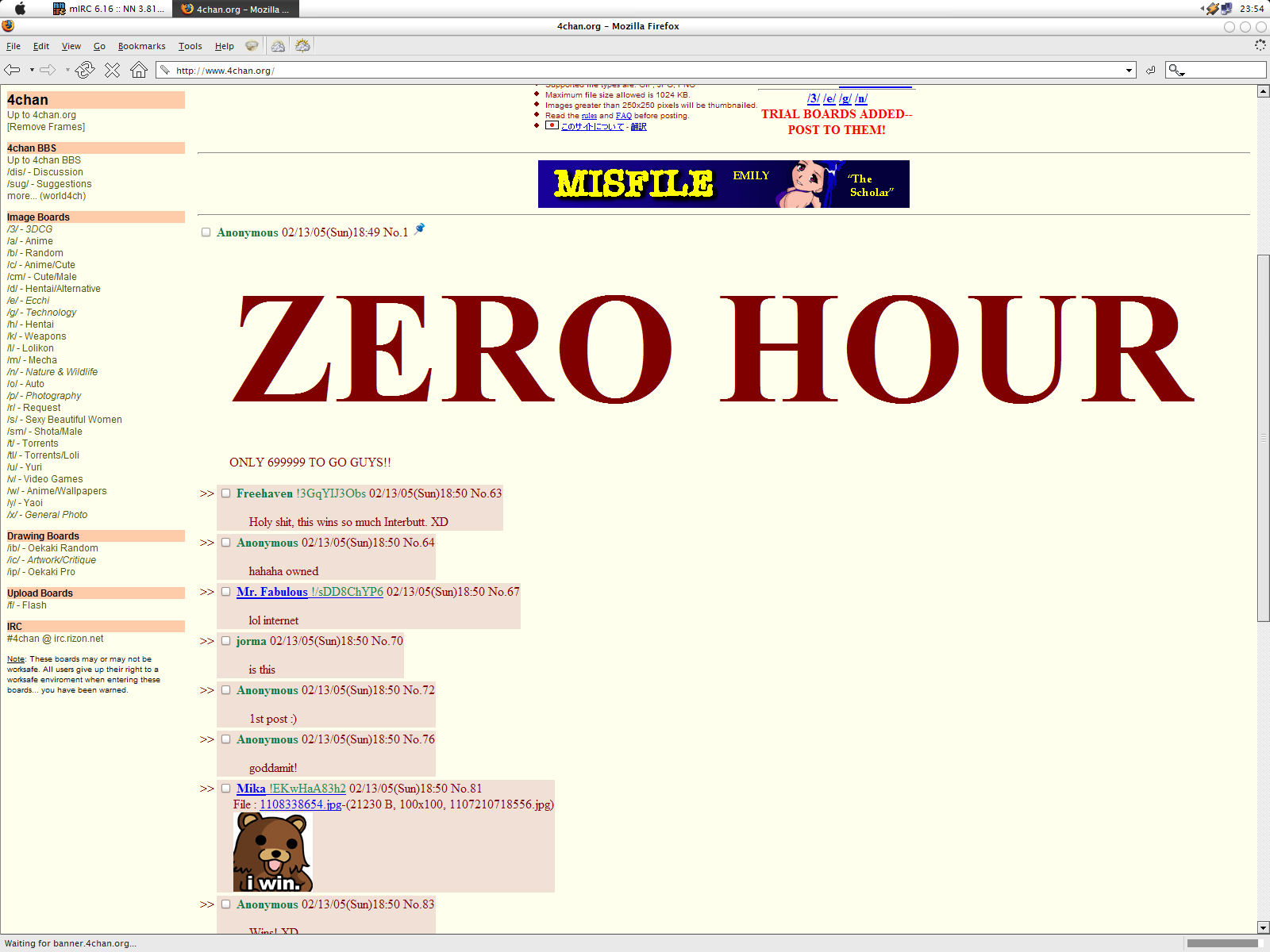The width and height of the screenshot is (1270, 952).
Task: Click the Stop loading X icon
Action: coord(112,70)
